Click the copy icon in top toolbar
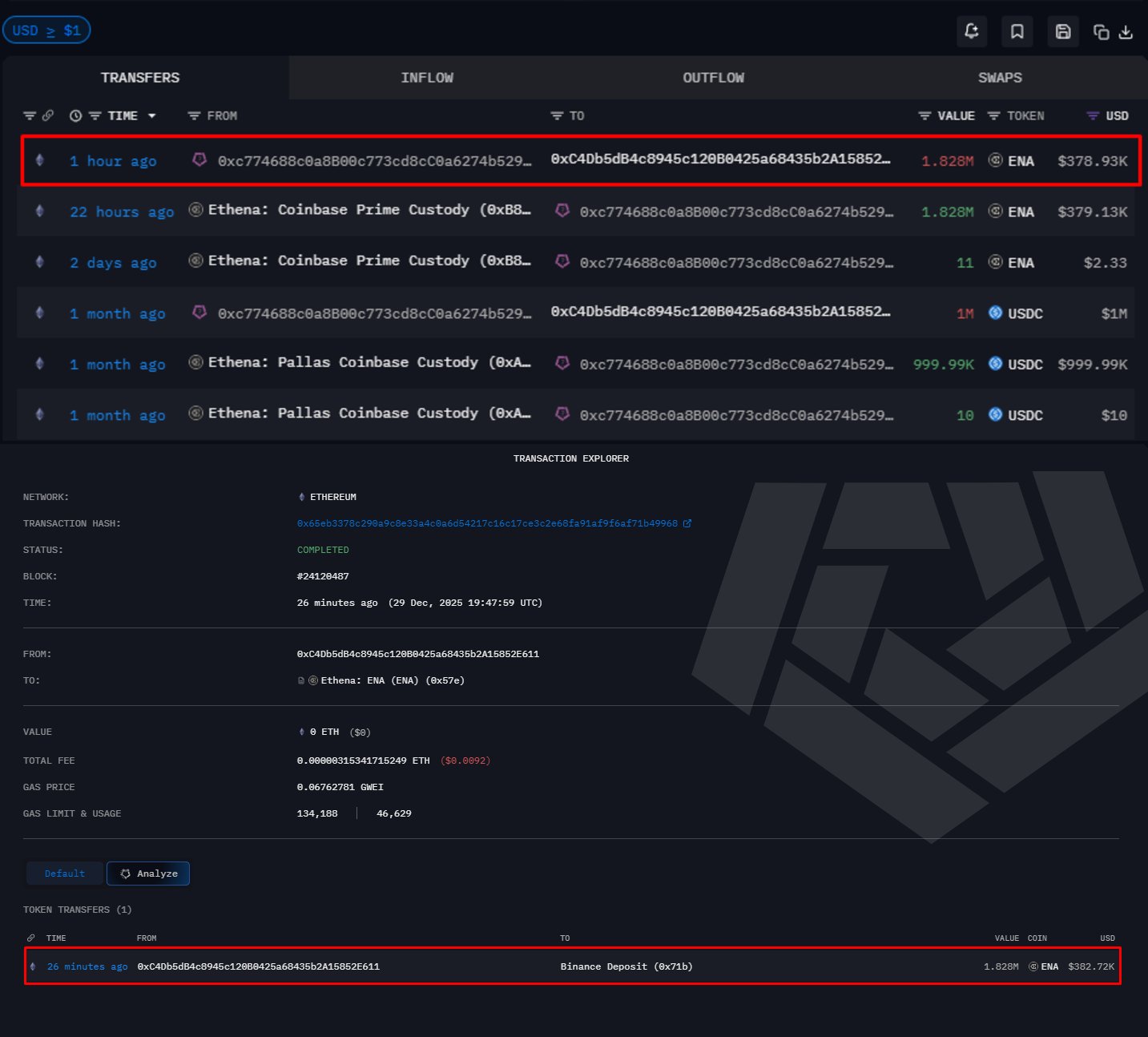The height and width of the screenshot is (1037, 1148). point(1102,32)
